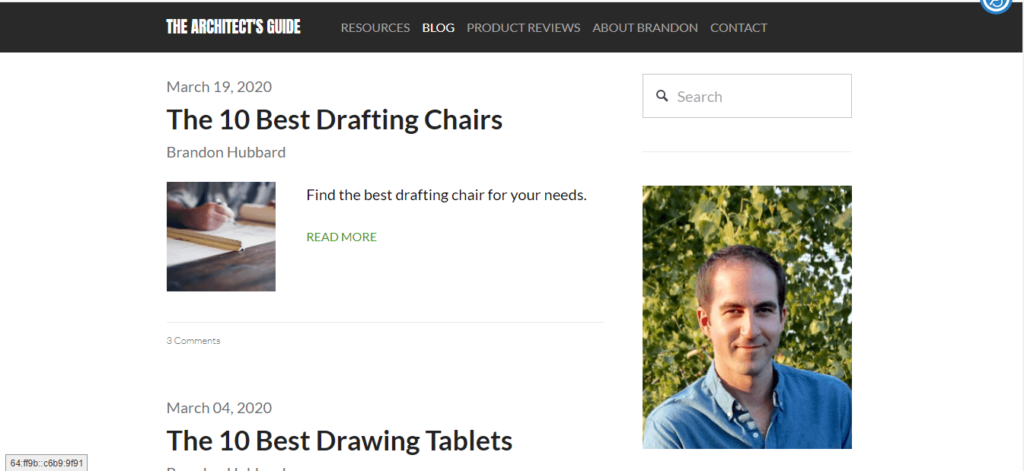
Task: Open Product Reviews in the navigation
Action: [523, 28]
